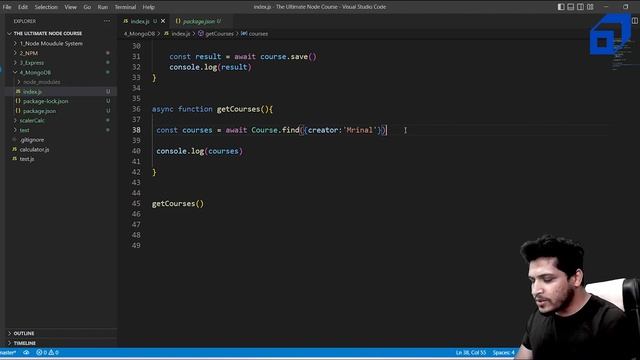640x360 pixels.
Task: Close the index.js tab
Action: (x=163, y=21)
